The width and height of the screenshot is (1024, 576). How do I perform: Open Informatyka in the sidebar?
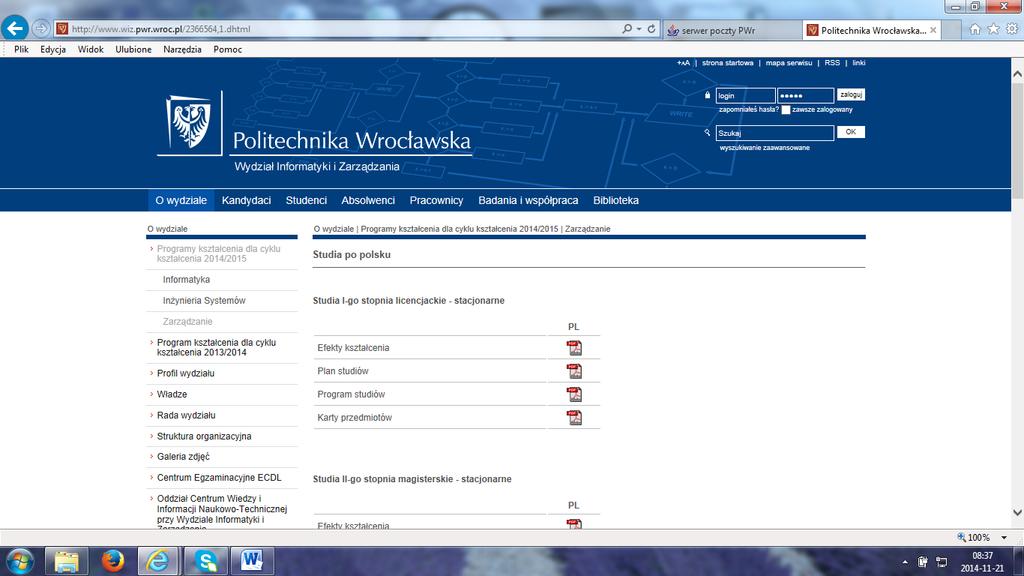(186, 280)
